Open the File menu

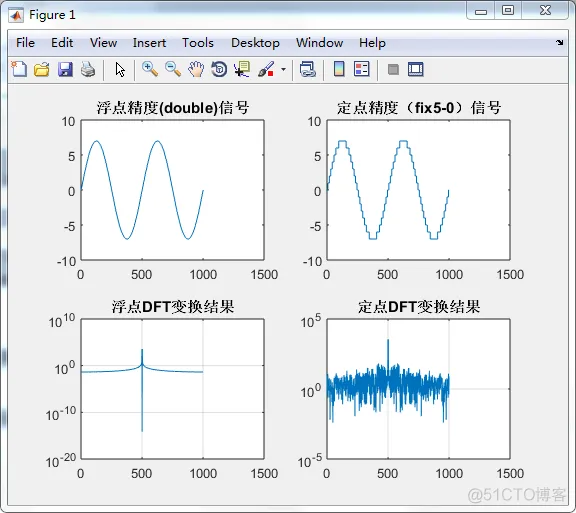25,43
